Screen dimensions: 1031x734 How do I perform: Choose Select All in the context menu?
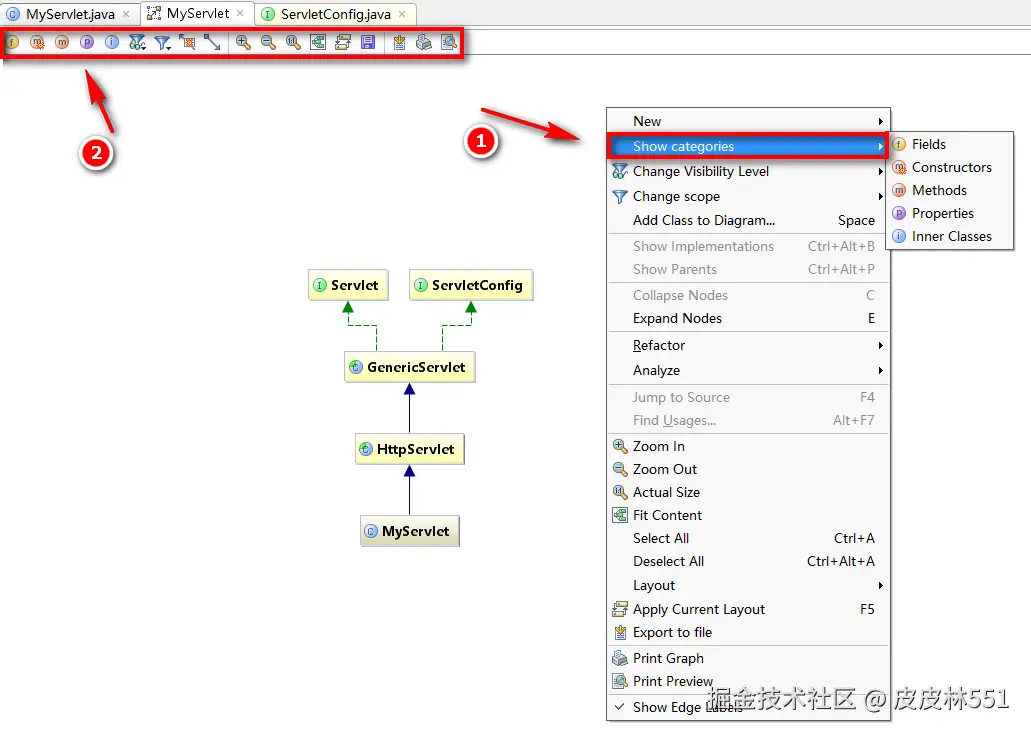click(748, 538)
